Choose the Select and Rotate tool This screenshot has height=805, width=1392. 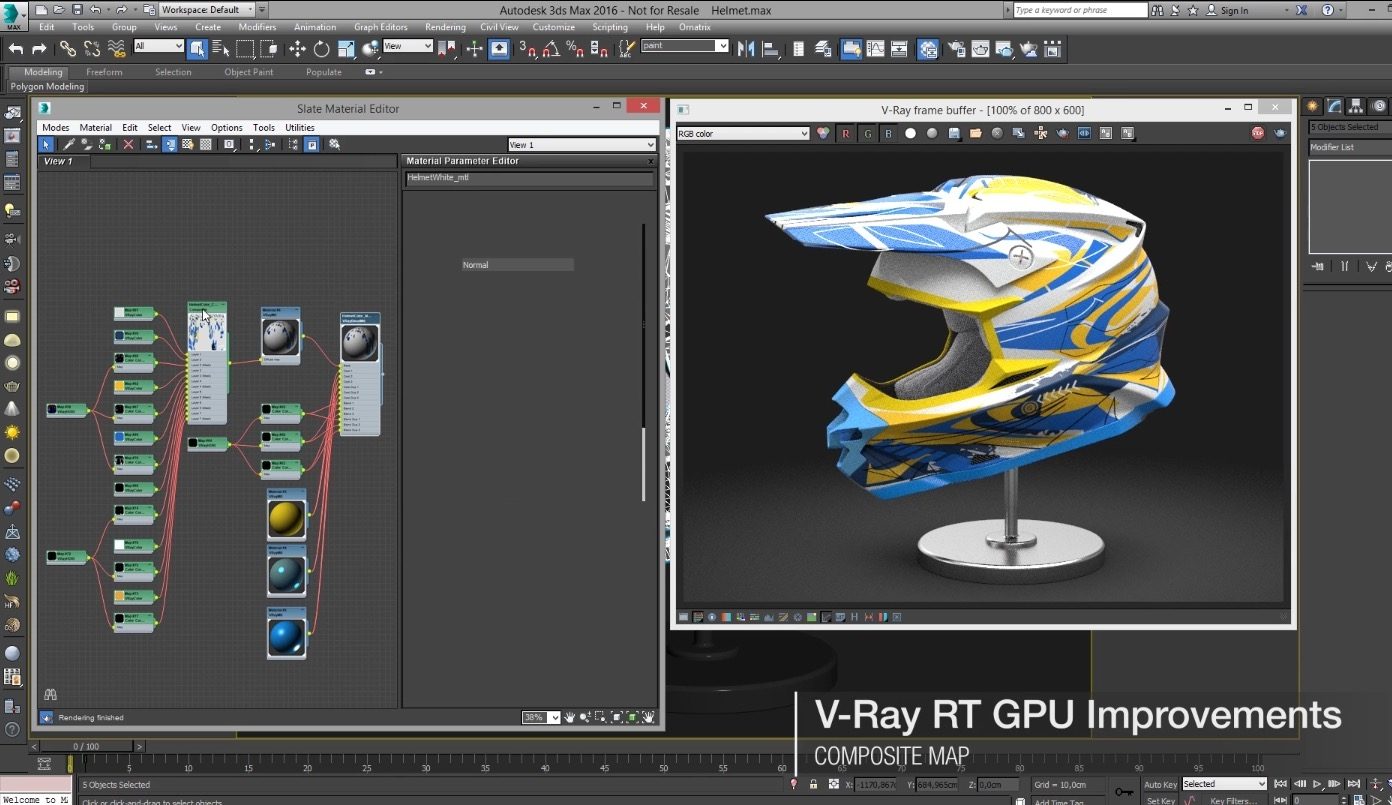[x=321, y=48]
